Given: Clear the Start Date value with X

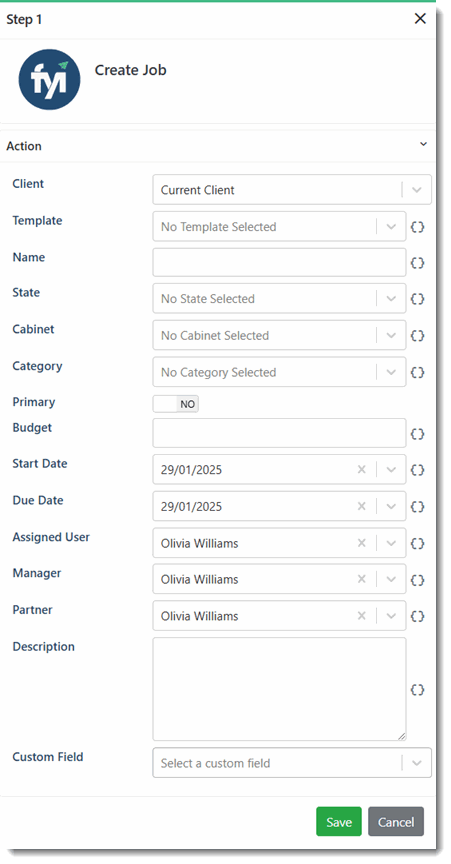Looking at the screenshot, I should coord(362,469).
